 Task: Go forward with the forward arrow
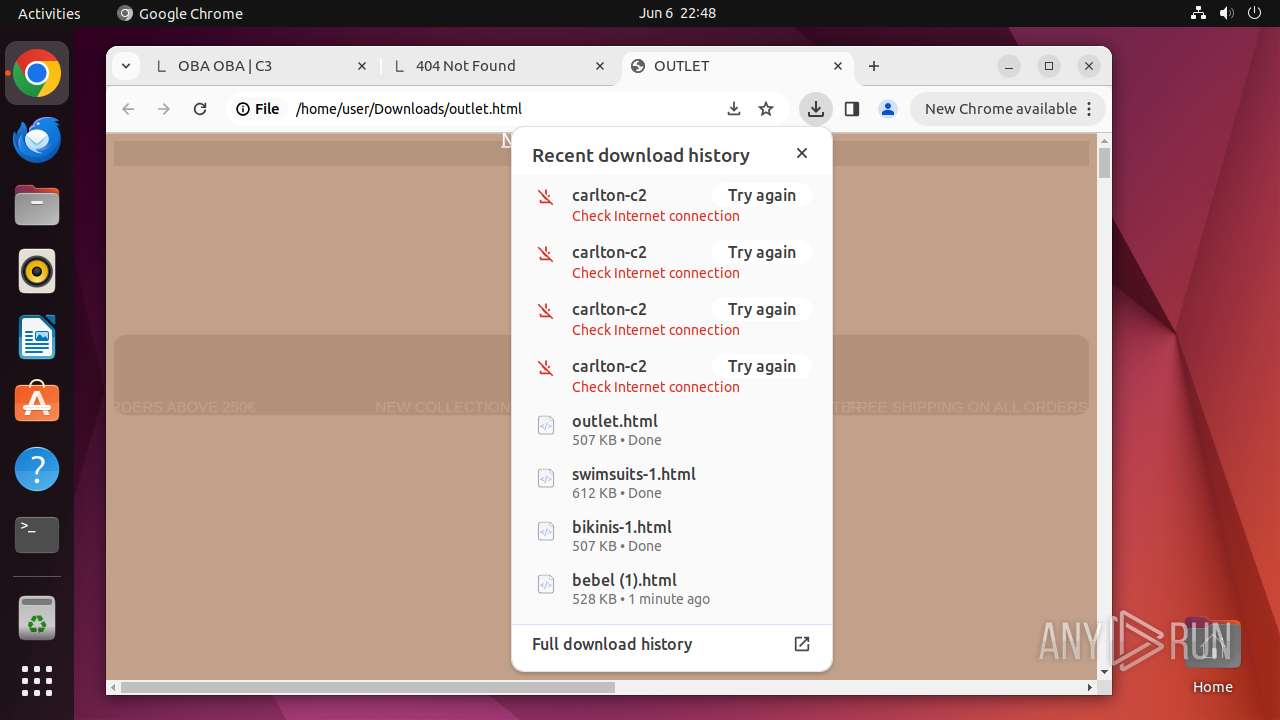[164, 109]
